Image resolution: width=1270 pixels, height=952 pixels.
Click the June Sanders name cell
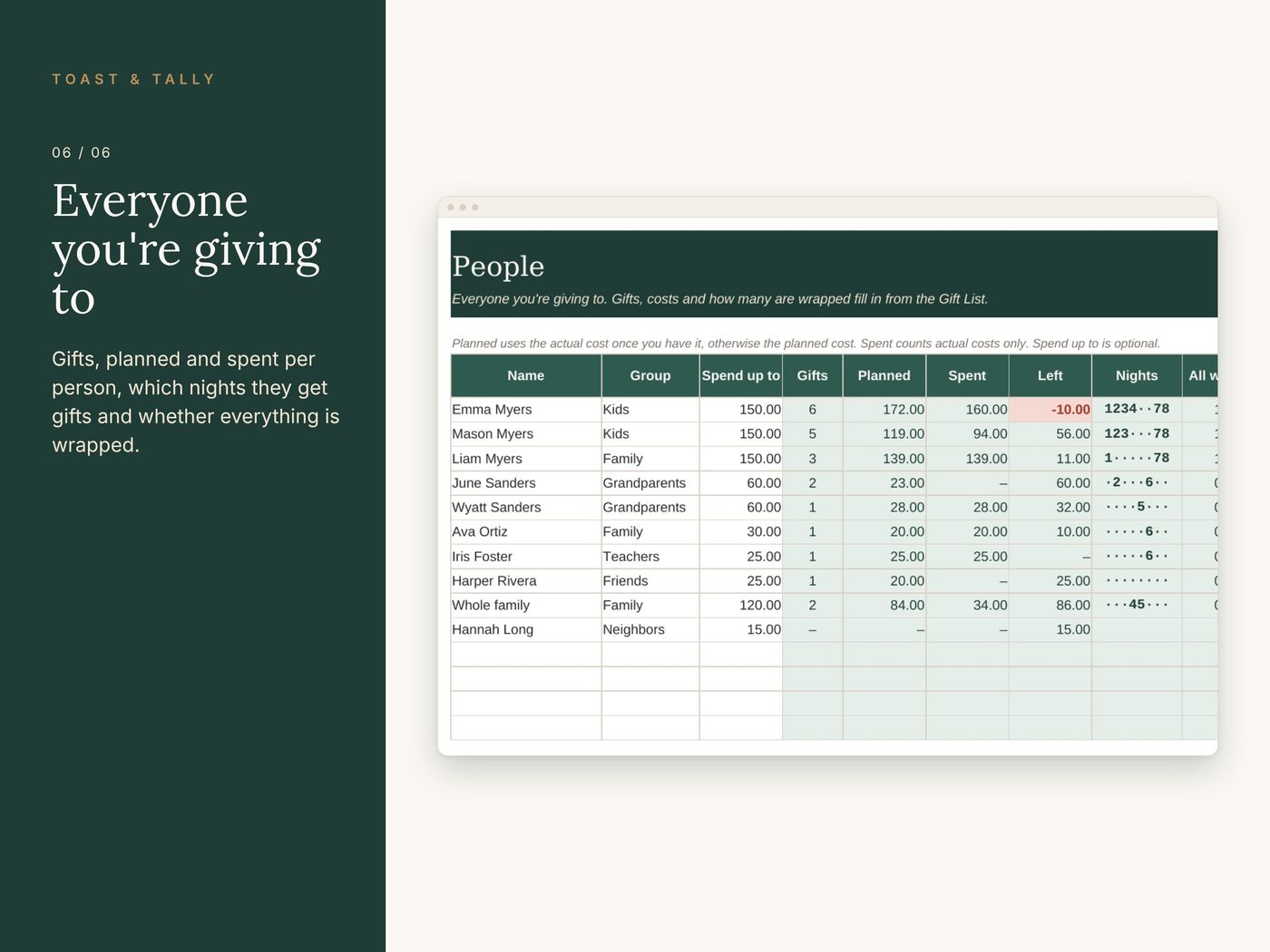point(526,483)
